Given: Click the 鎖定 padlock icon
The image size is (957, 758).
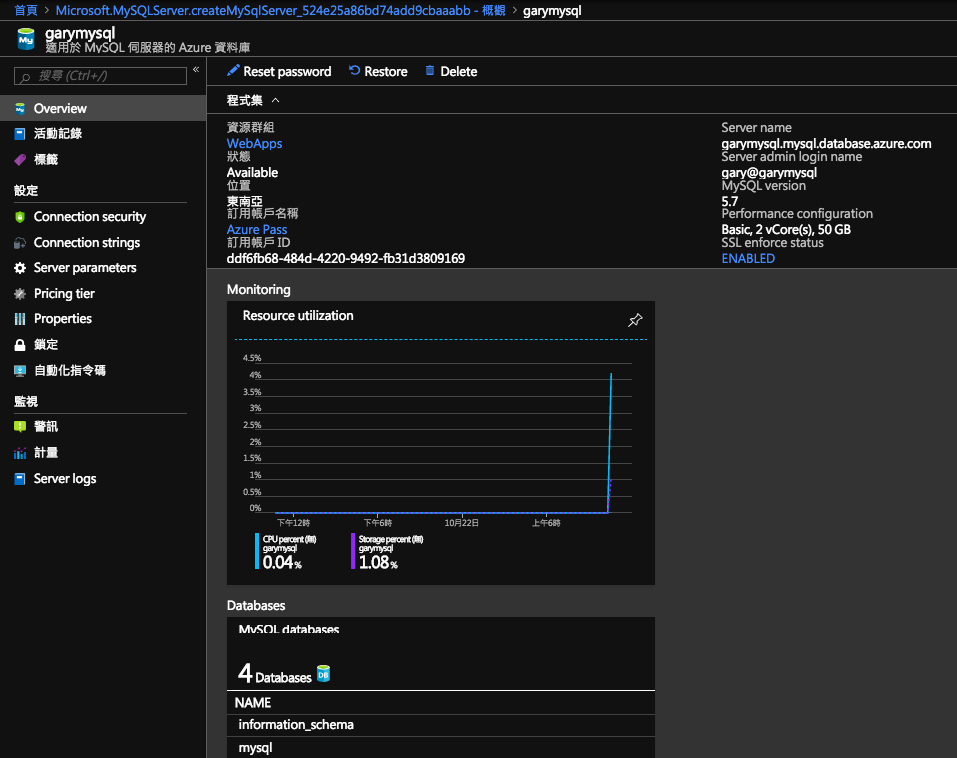Looking at the screenshot, I should 20,345.
